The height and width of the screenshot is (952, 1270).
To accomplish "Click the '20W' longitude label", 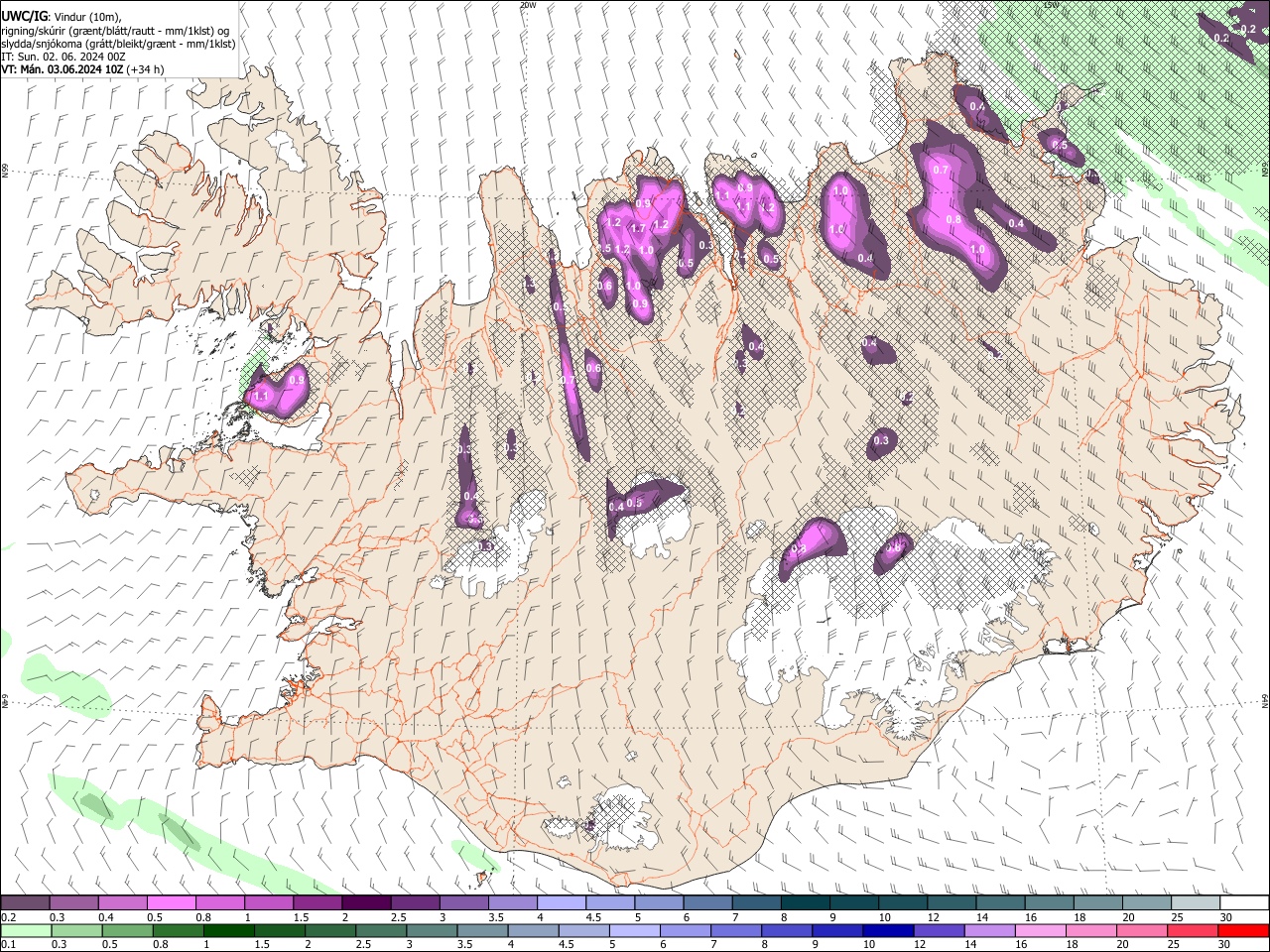I will 528,5.
